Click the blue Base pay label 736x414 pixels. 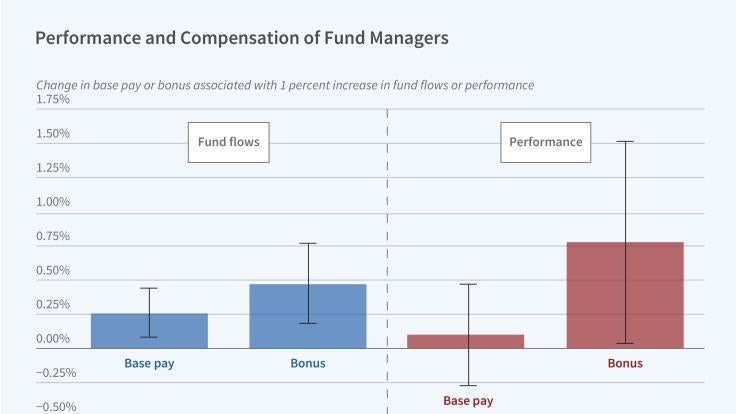149,363
